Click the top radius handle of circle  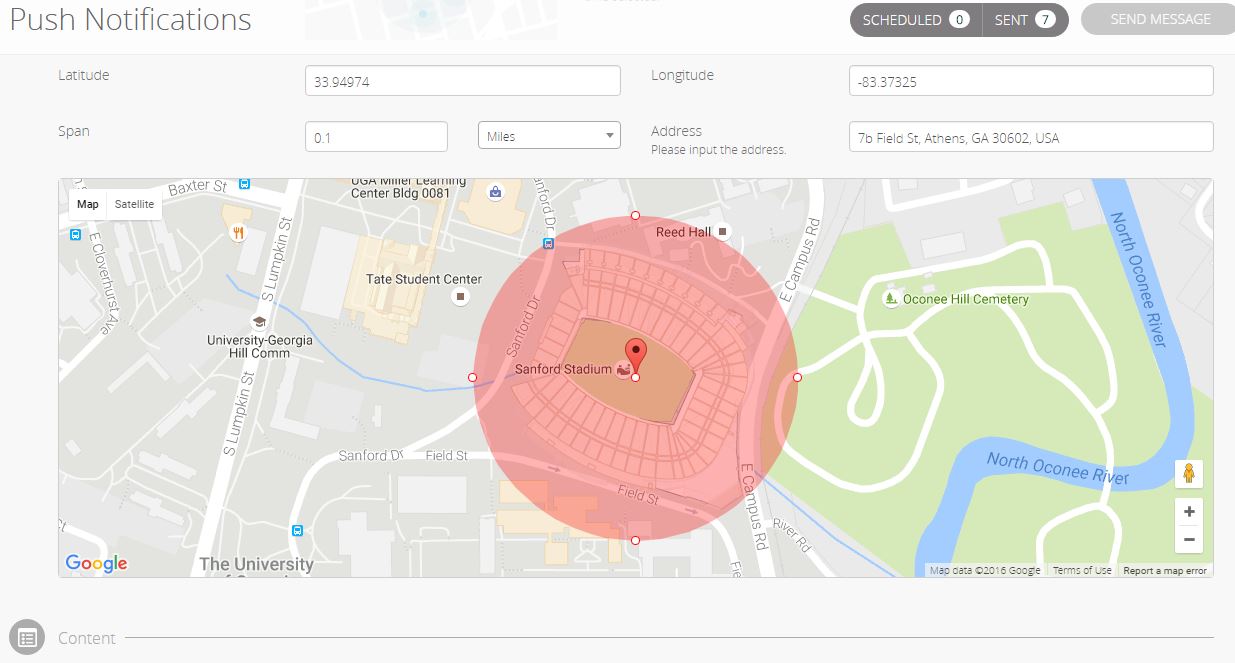click(x=635, y=215)
